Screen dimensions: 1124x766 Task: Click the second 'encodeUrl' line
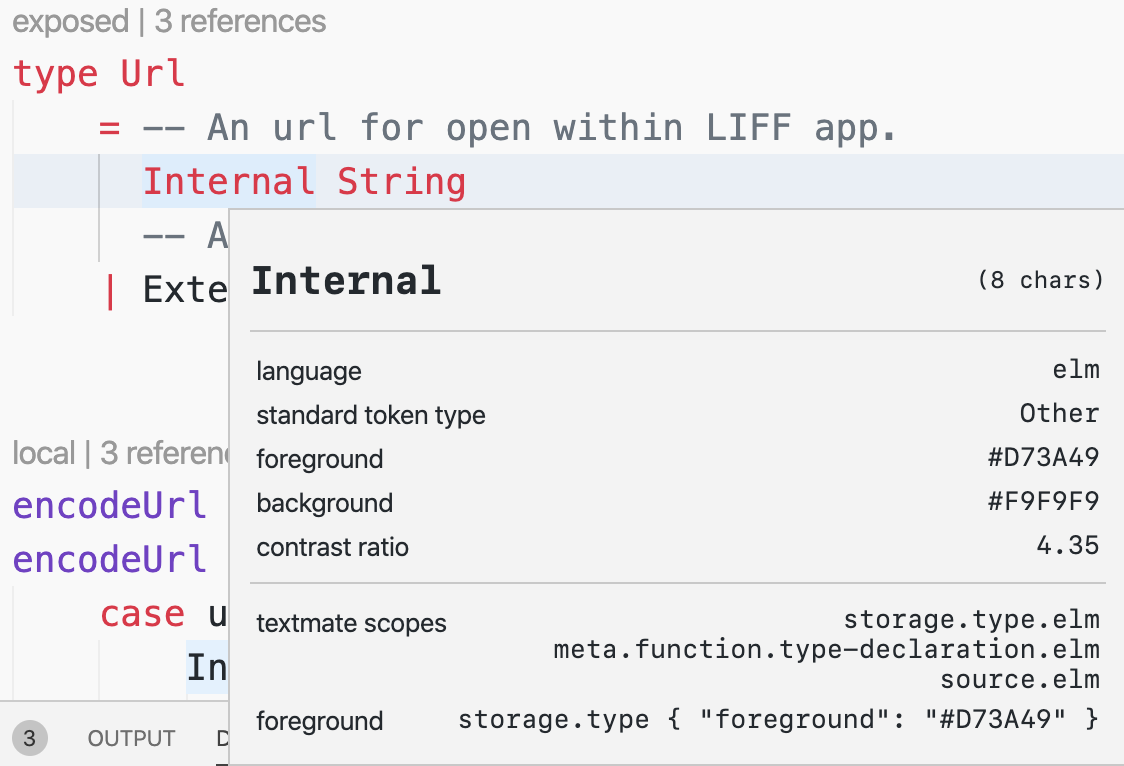click(x=110, y=560)
